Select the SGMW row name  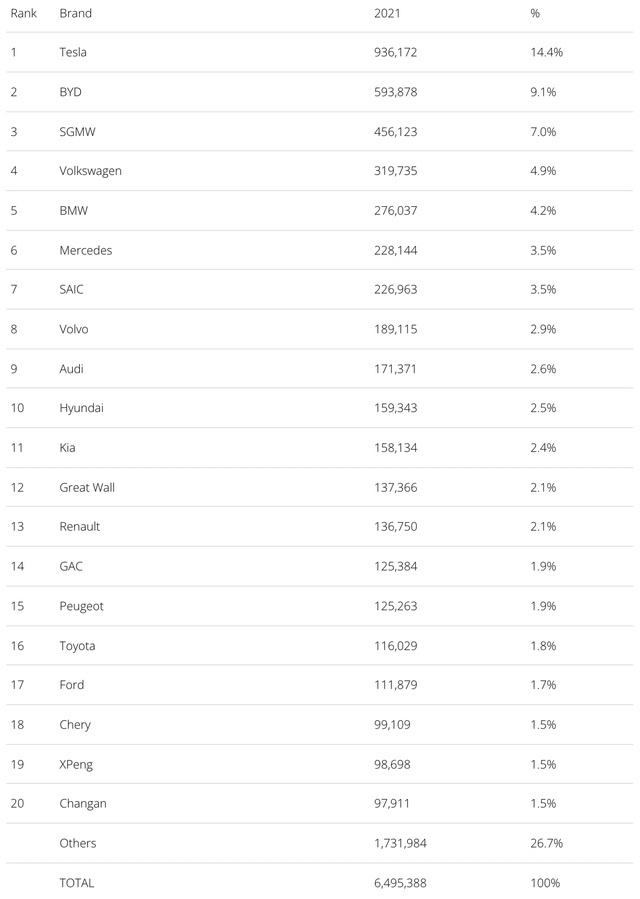pyautogui.click(x=77, y=131)
